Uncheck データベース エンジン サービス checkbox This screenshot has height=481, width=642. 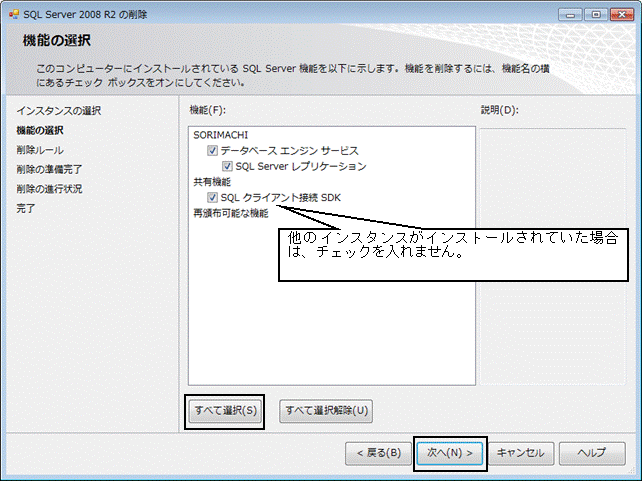(212, 151)
